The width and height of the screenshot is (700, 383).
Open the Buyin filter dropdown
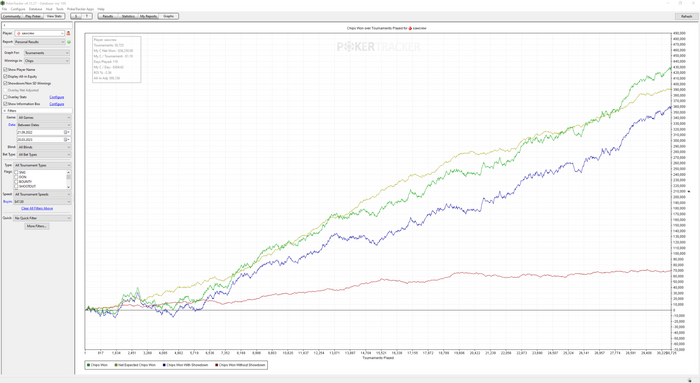tap(42, 202)
